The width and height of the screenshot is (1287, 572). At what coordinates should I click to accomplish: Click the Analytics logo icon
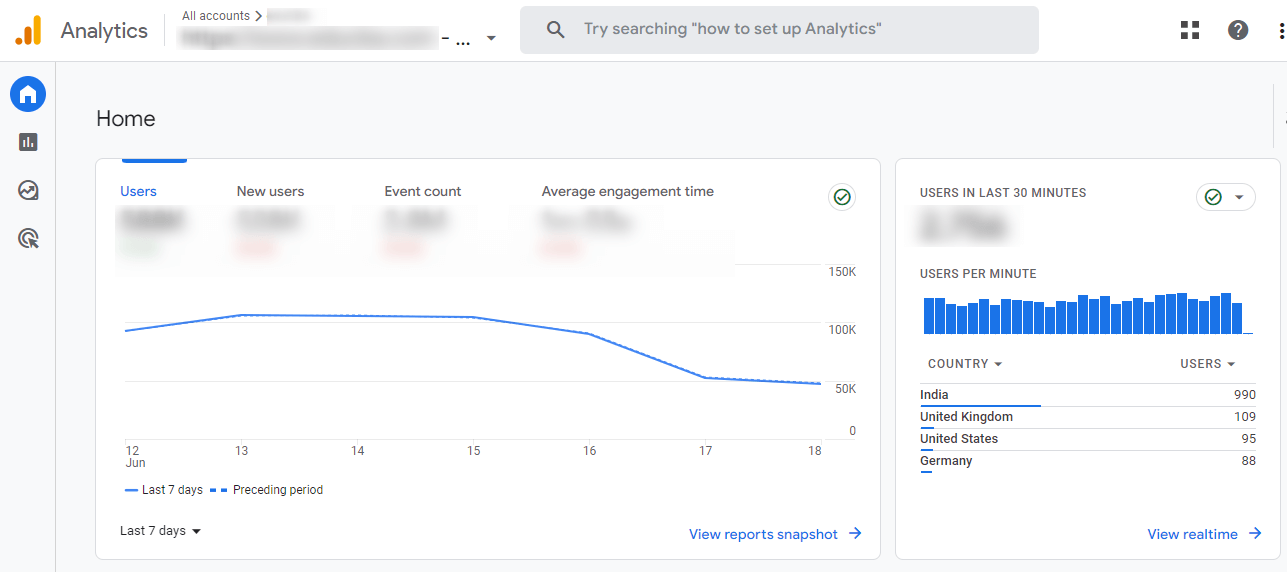click(x=28, y=30)
